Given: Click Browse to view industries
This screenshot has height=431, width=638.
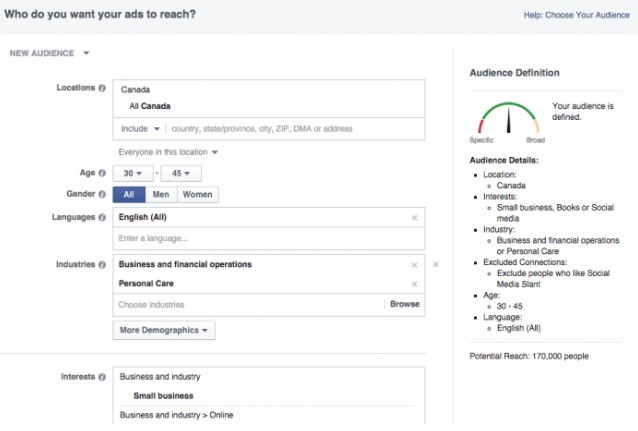Looking at the screenshot, I should pyautogui.click(x=404, y=304).
